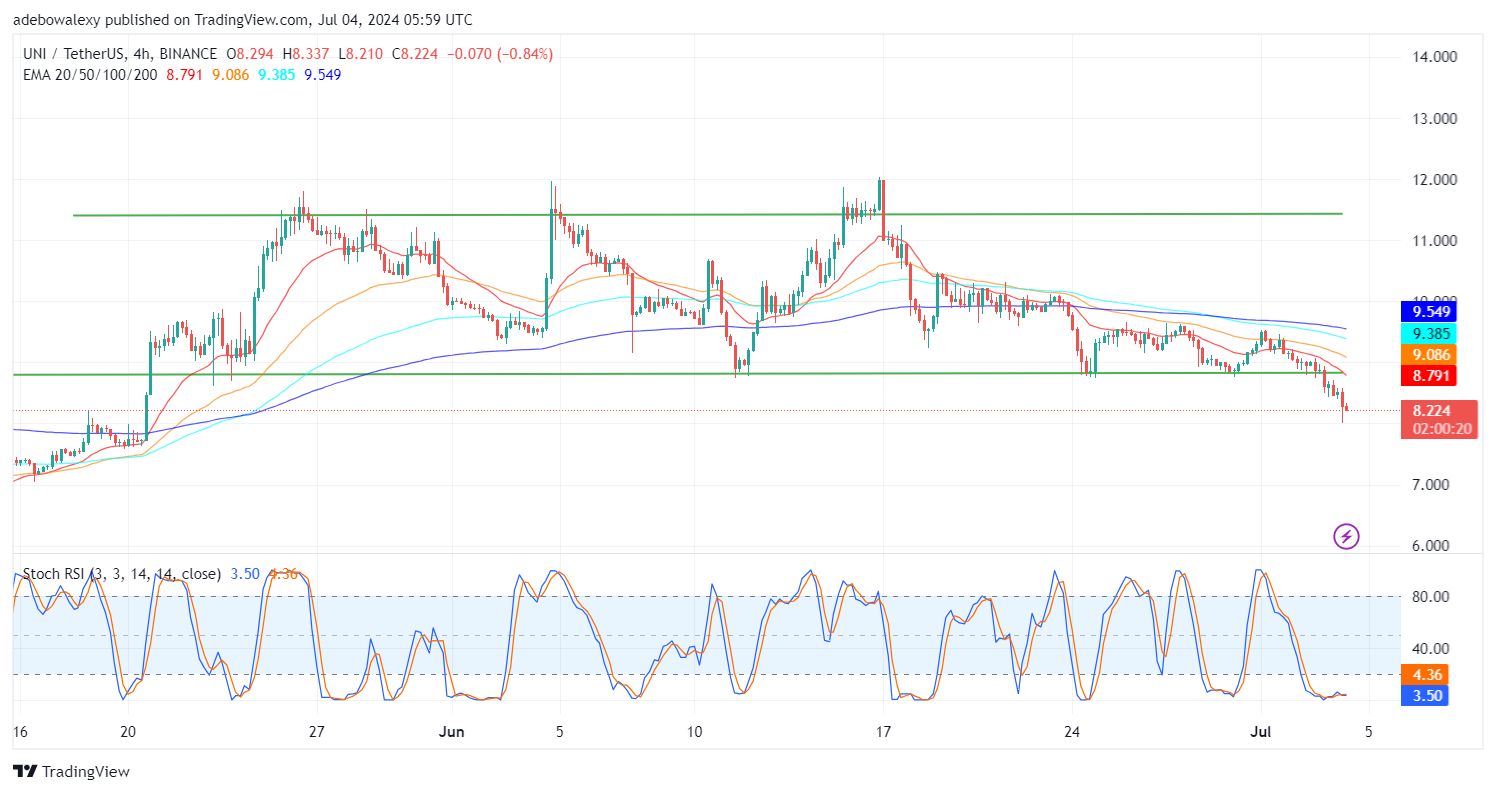Image resolution: width=1496 pixels, height=793 pixels.
Task: Click the 27 date label on time axis
Action: tap(316, 731)
